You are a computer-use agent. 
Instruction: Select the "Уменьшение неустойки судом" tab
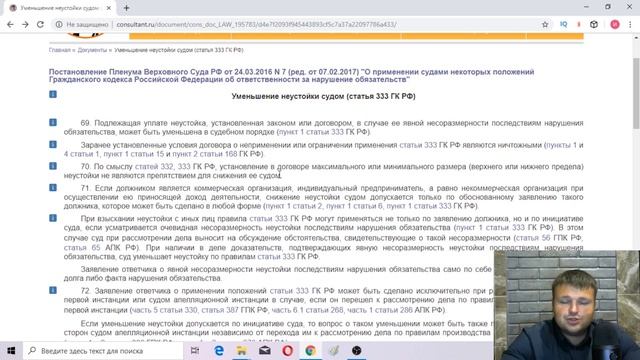(x=60, y=8)
